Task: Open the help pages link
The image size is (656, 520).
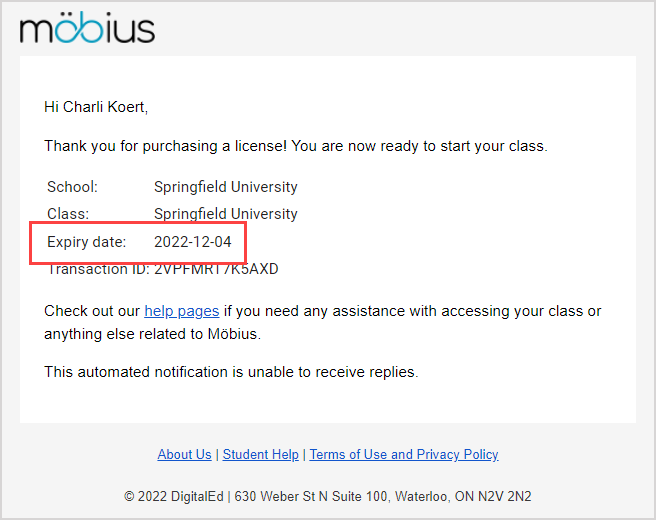Action: [181, 311]
